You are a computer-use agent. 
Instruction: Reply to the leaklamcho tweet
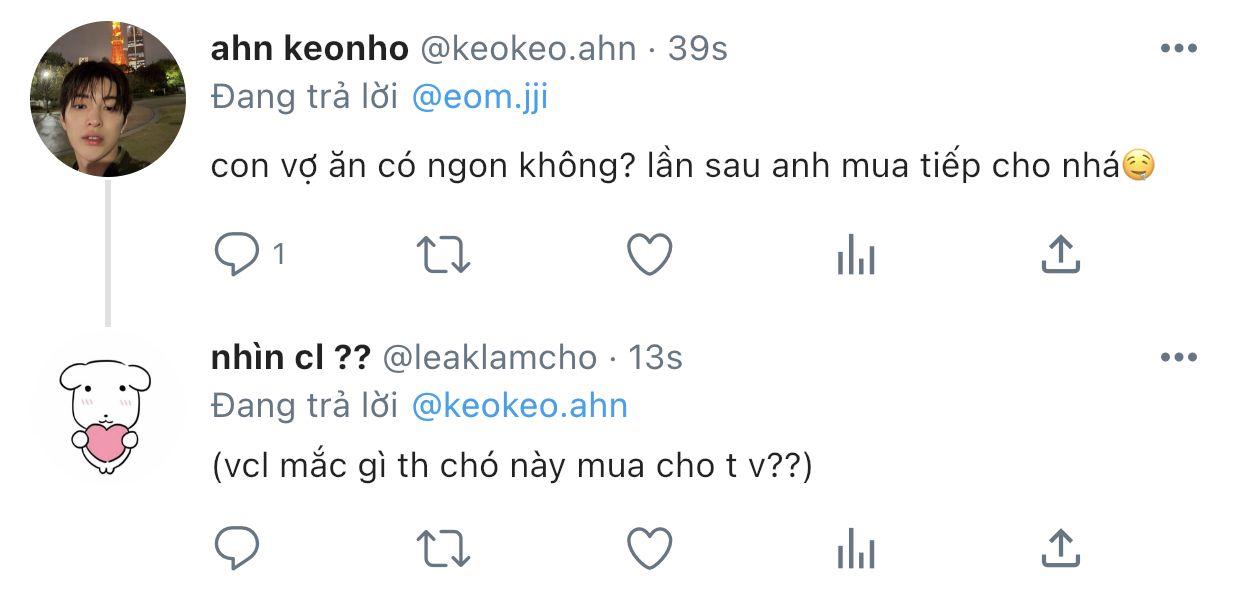pos(238,548)
